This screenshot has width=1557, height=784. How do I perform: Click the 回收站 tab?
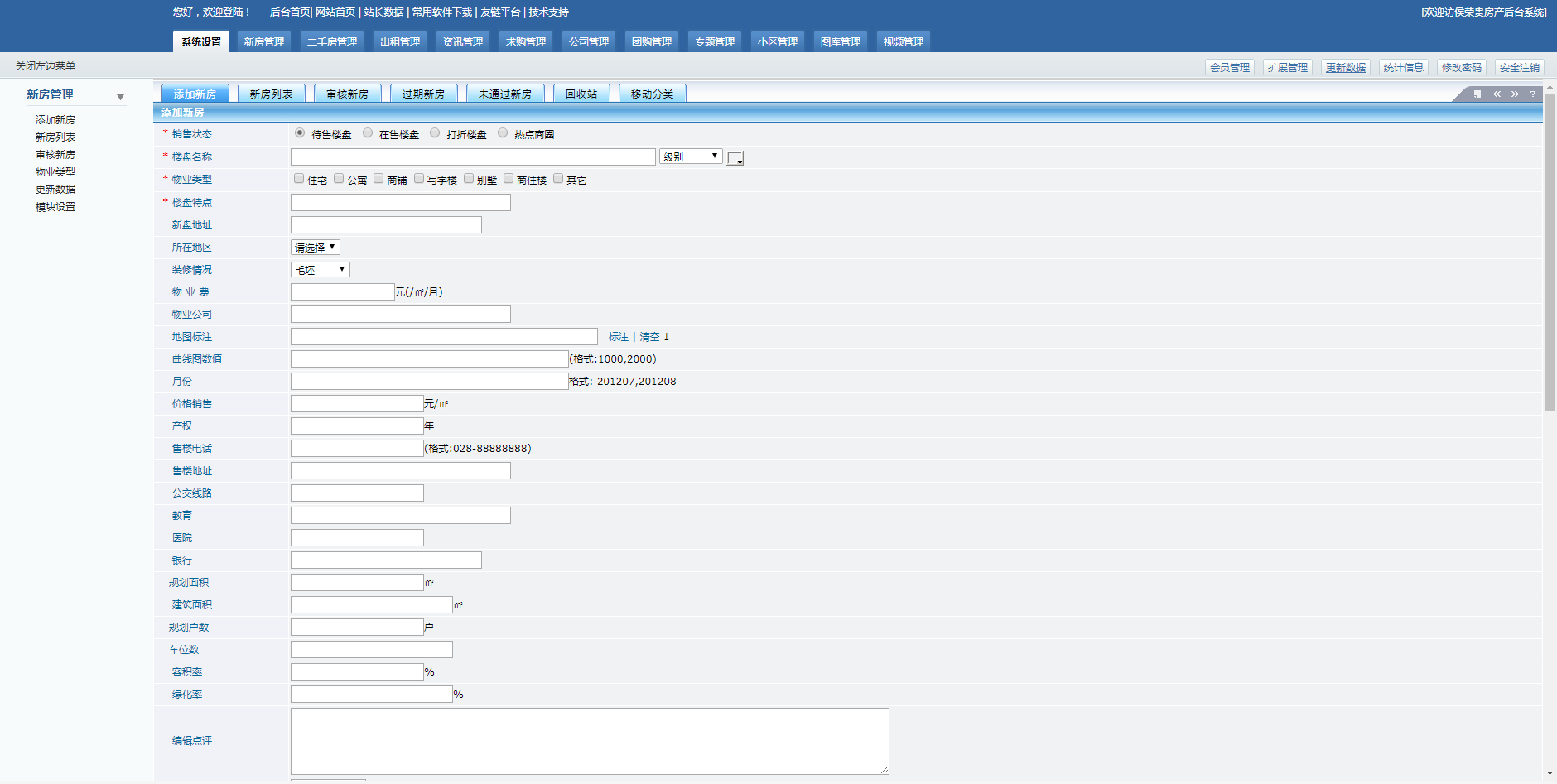pyautogui.click(x=581, y=94)
